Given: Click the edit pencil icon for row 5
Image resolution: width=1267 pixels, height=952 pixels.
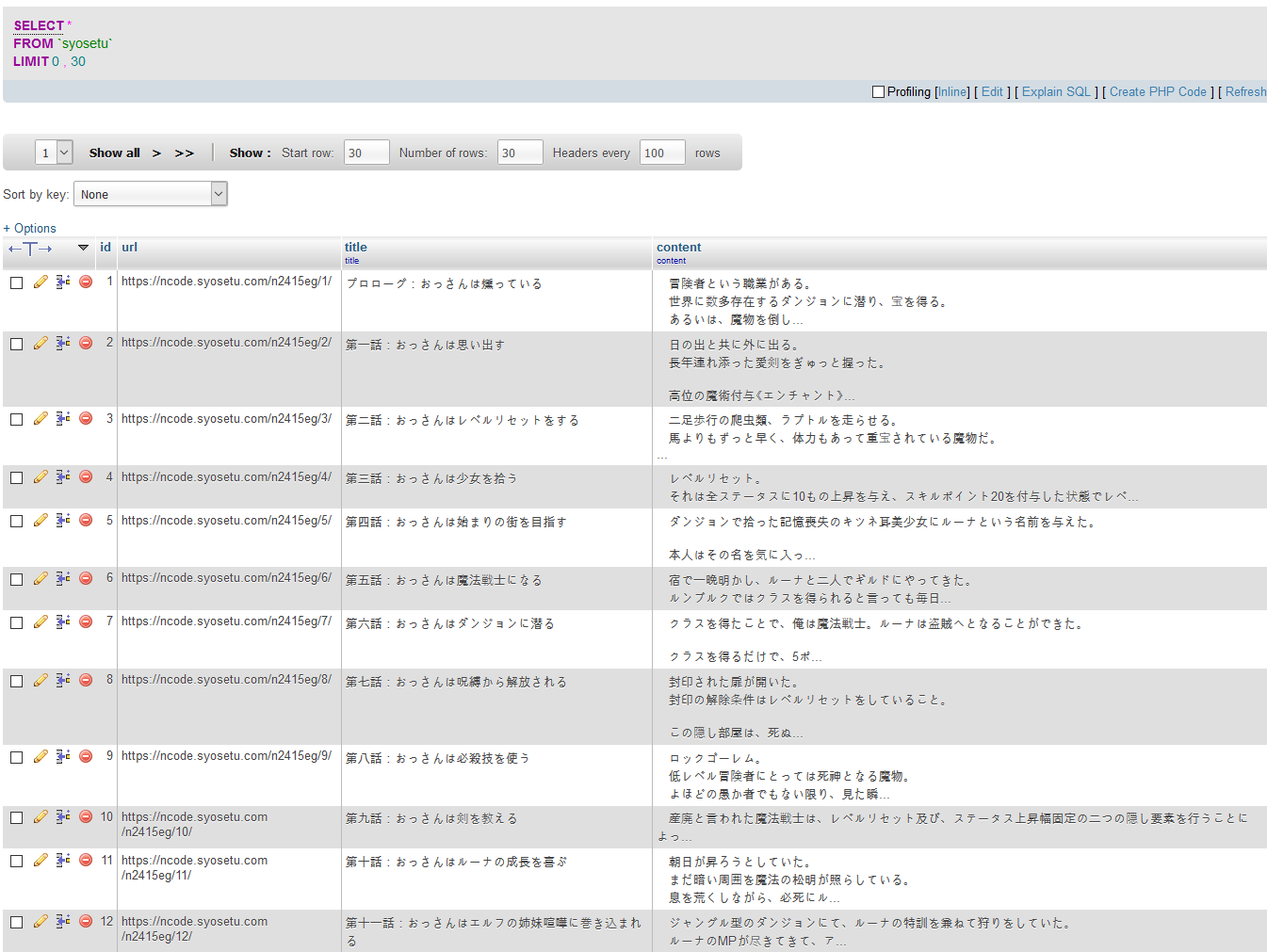Looking at the screenshot, I should tap(41, 521).
